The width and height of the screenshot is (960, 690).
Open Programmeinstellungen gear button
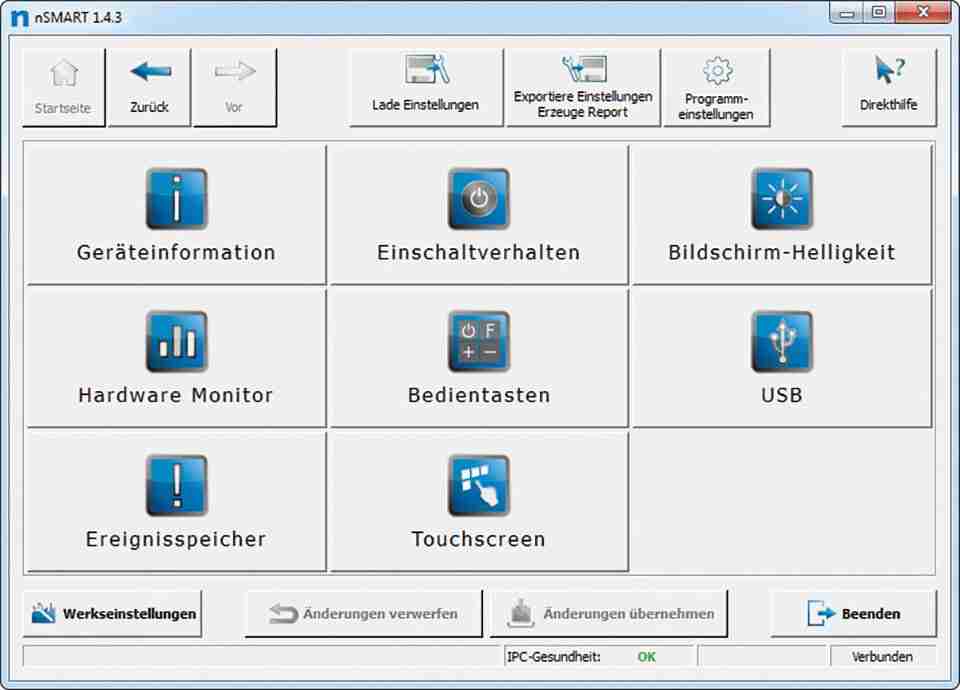717,87
